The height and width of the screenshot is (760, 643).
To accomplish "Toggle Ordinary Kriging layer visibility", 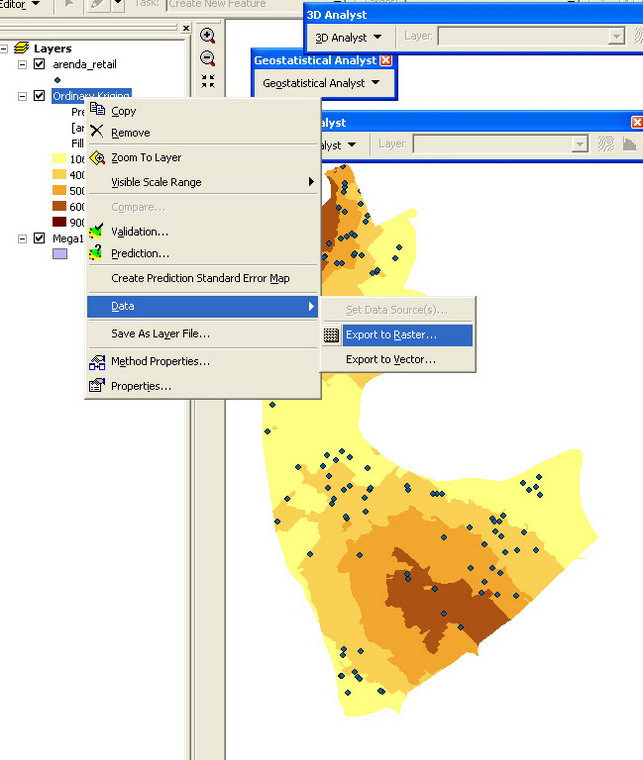I will [x=39, y=96].
